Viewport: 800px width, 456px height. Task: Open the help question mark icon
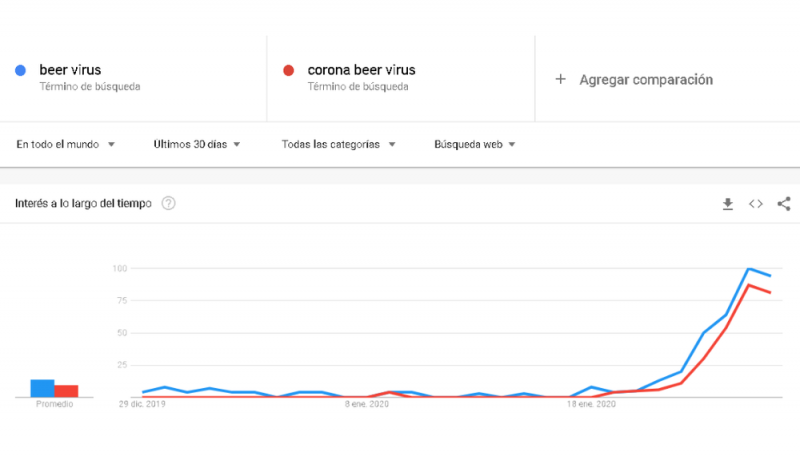(169, 204)
